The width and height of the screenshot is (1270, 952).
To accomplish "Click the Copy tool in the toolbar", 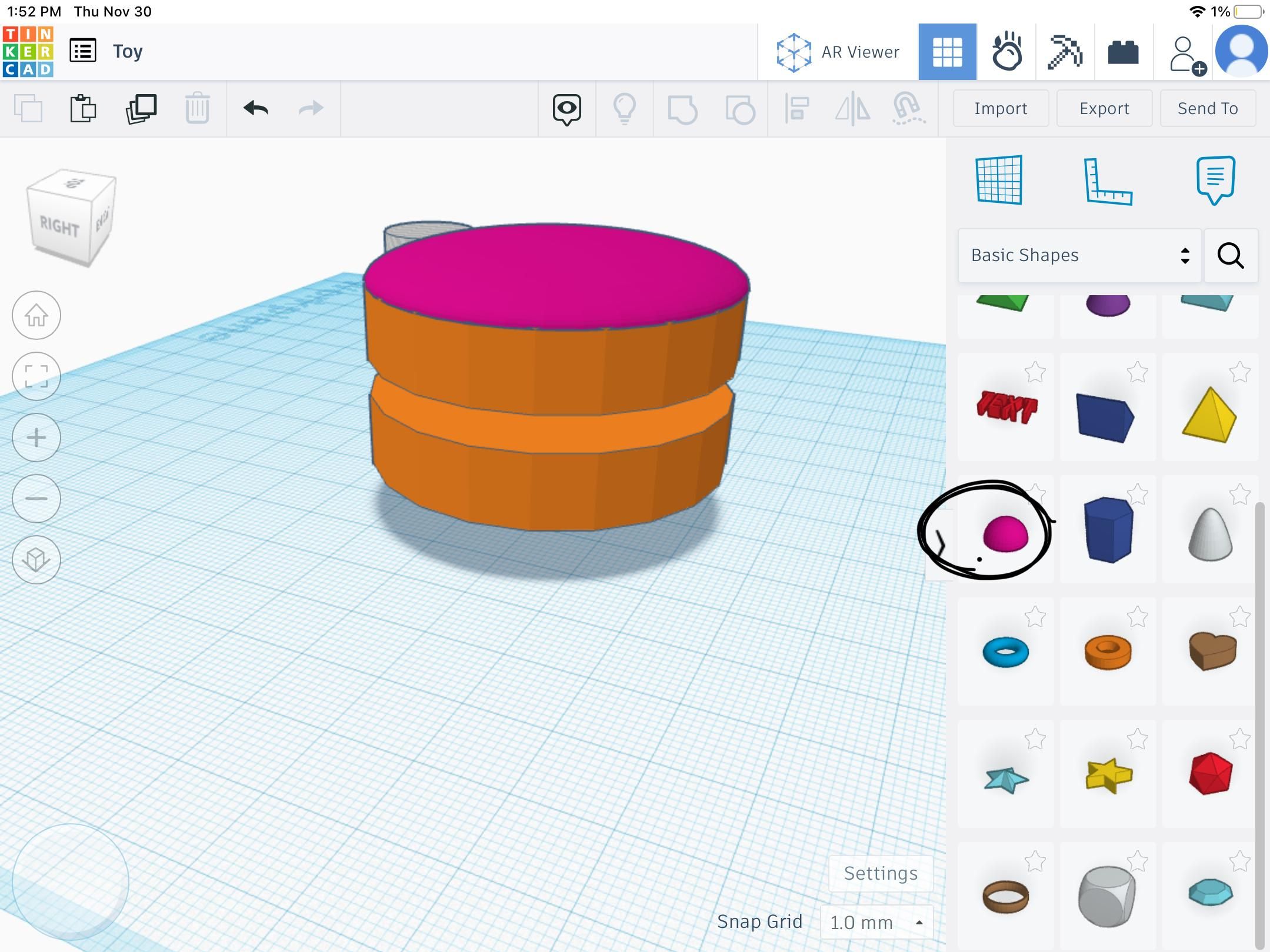I will click(x=28, y=108).
